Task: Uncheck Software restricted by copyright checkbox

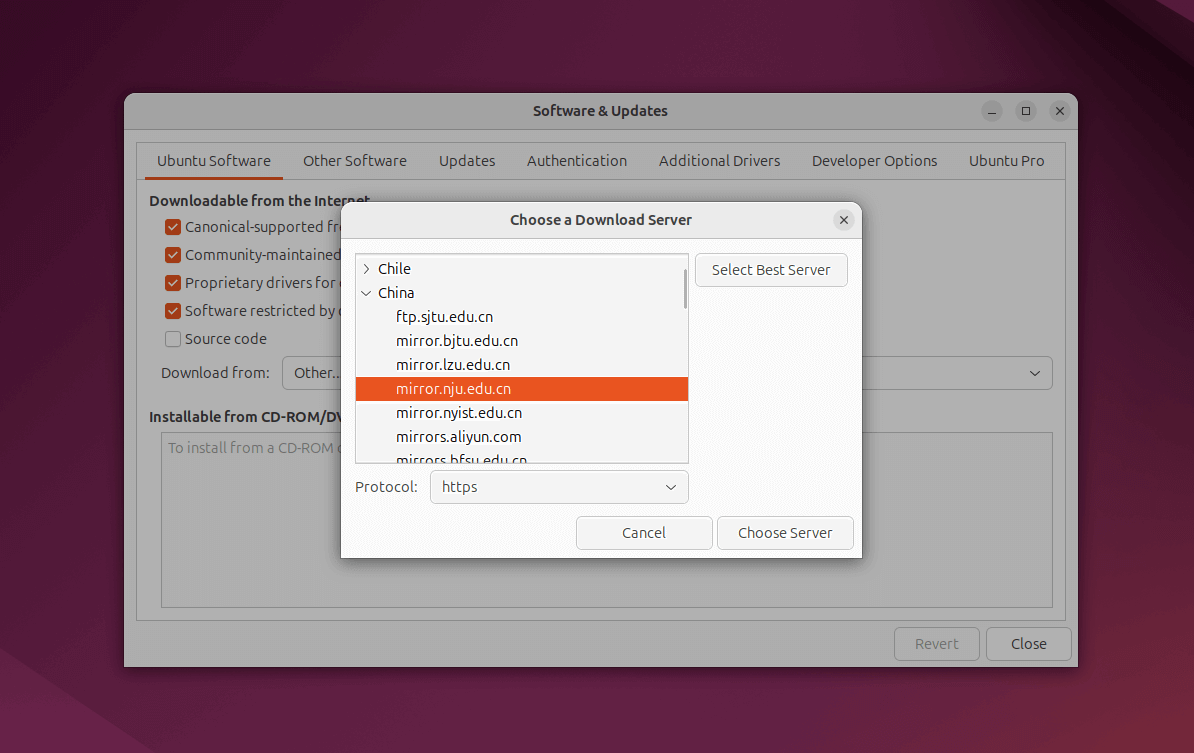Action: (x=173, y=311)
